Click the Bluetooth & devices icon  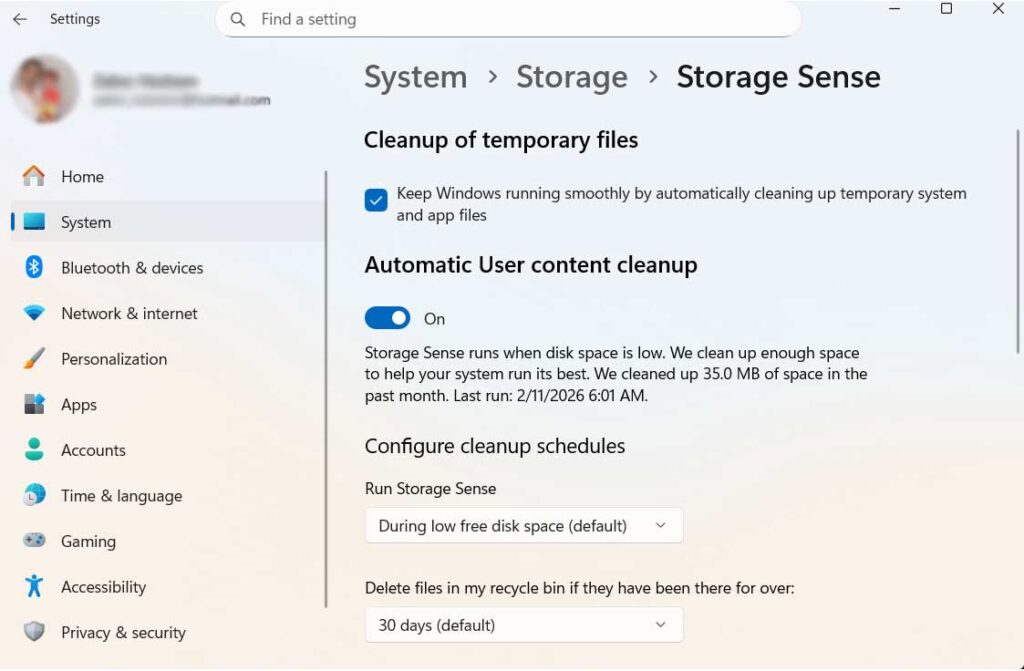[34, 268]
